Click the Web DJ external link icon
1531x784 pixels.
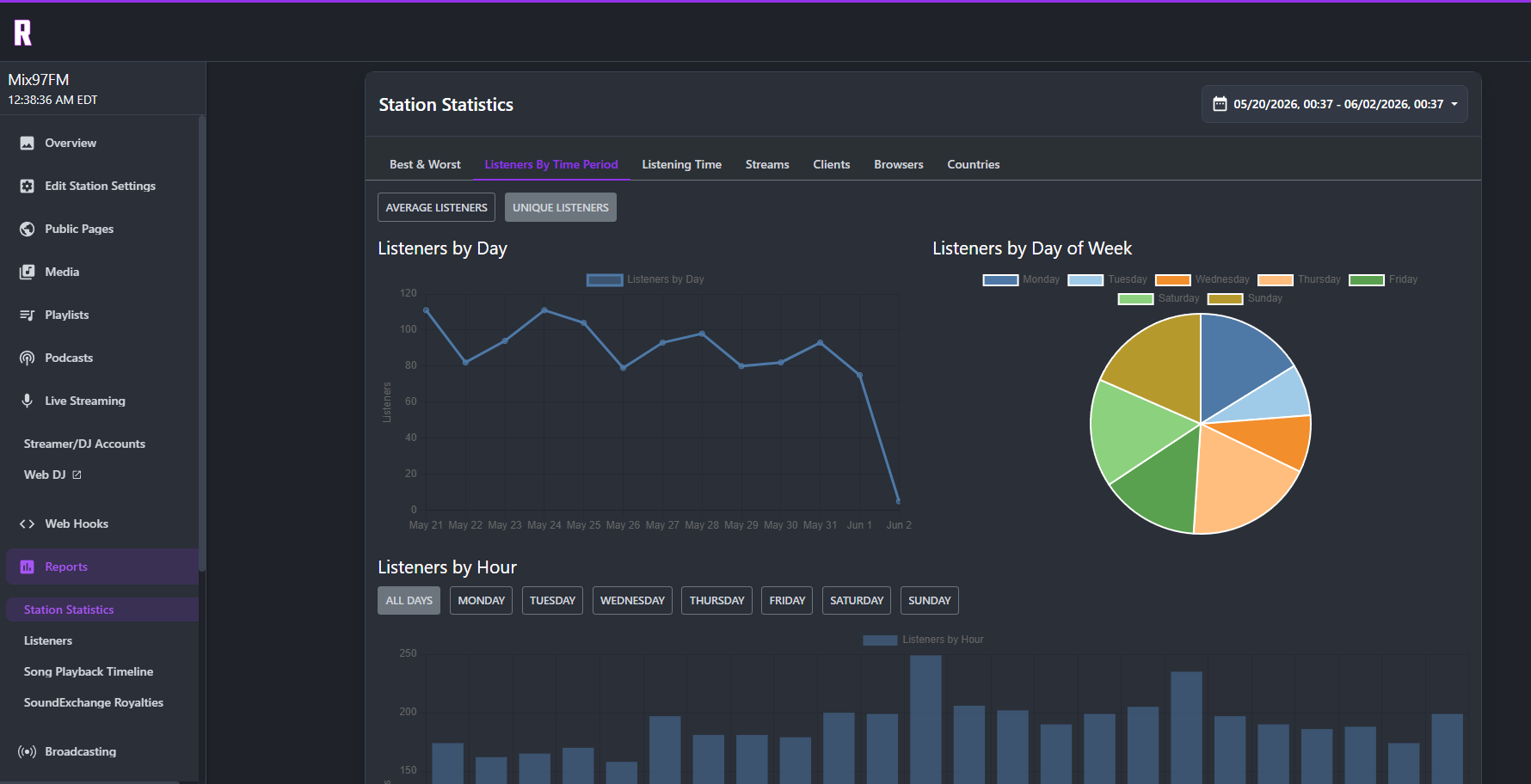coord(77,475)
